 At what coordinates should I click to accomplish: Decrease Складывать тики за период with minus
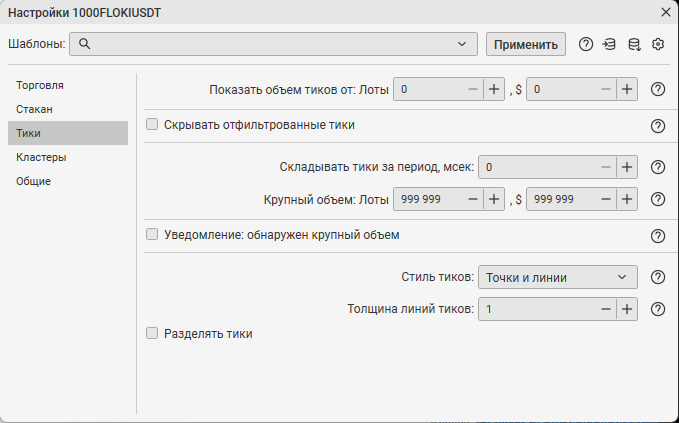605,168
